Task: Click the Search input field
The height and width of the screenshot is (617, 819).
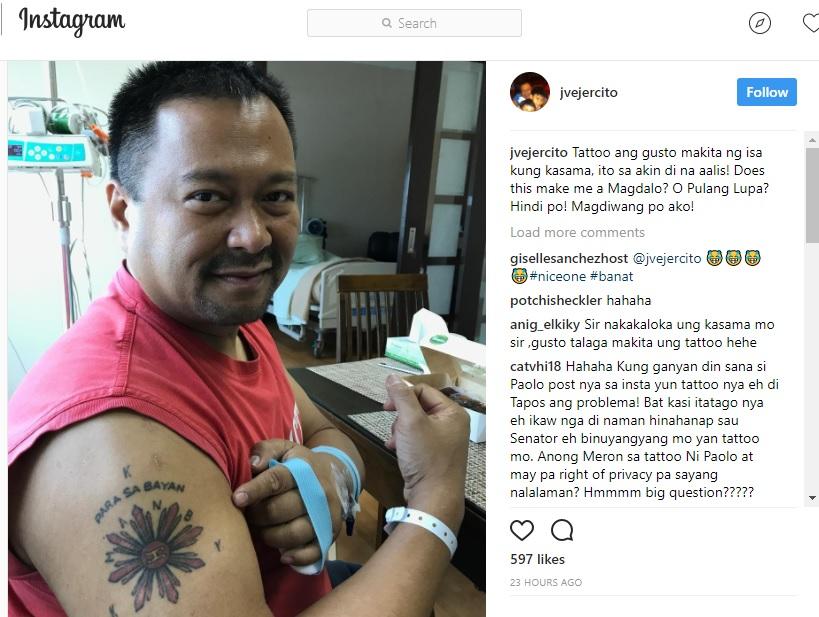Action: point(414,23)
